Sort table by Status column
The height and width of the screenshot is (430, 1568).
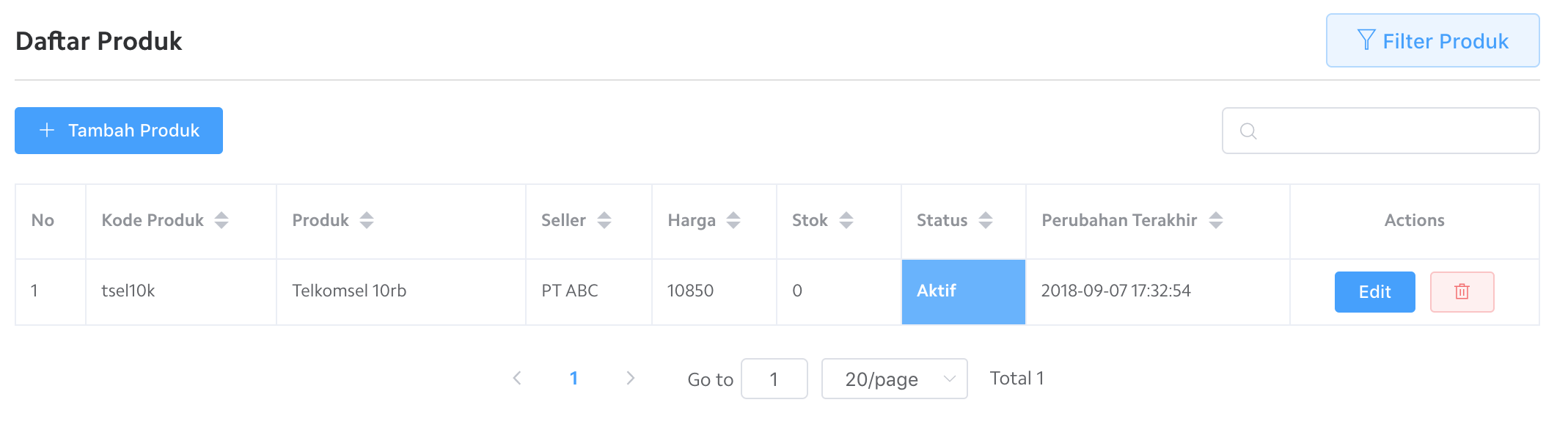pos(986,220)
